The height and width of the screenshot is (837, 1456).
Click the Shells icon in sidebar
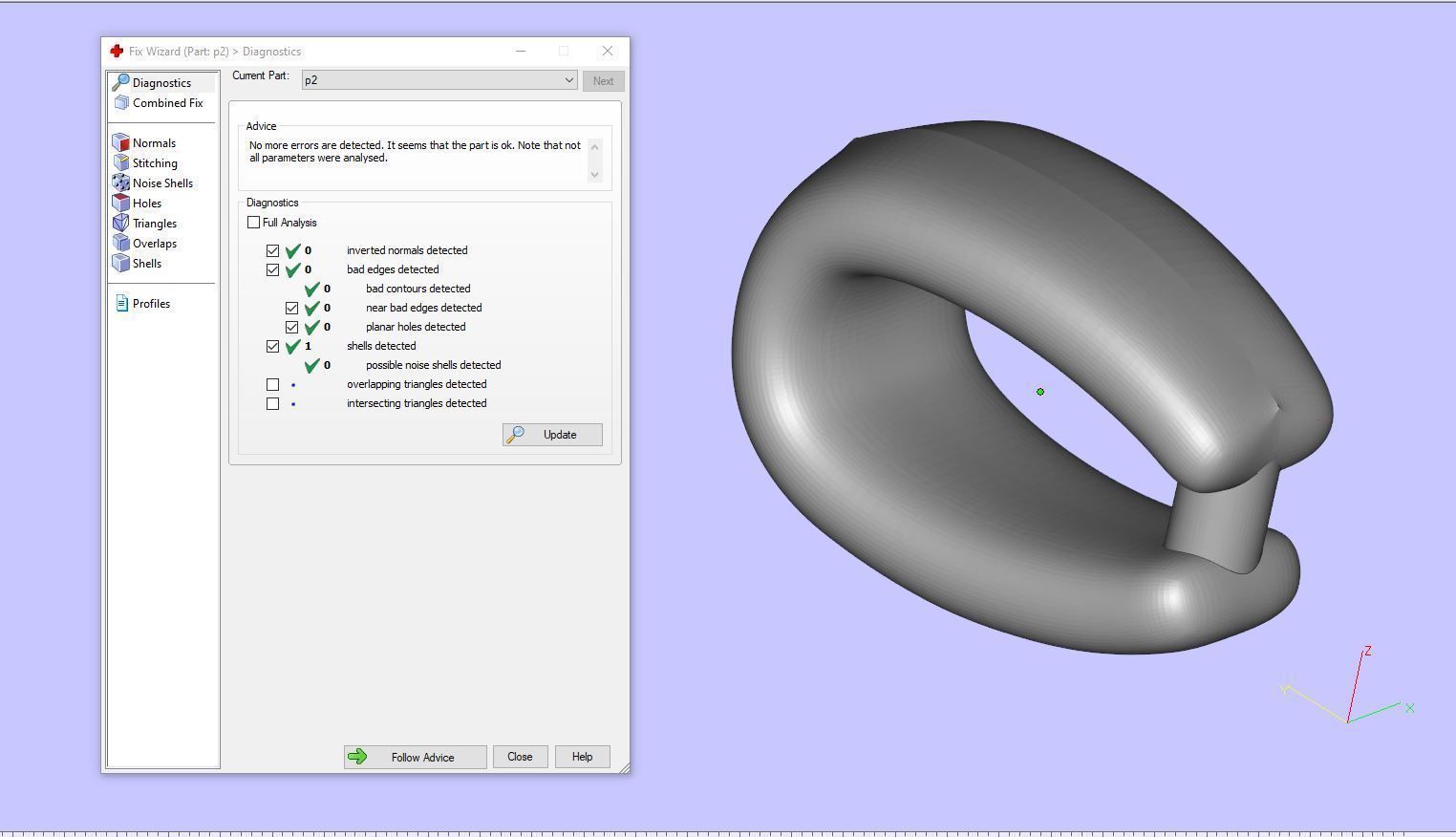tap(120, 264)
